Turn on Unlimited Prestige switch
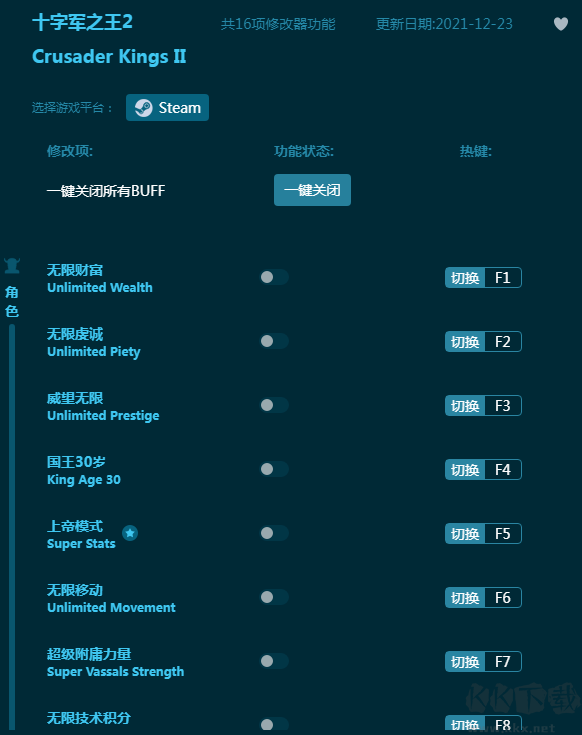Viewport: 582px width, 735px height. coord(274,405)
